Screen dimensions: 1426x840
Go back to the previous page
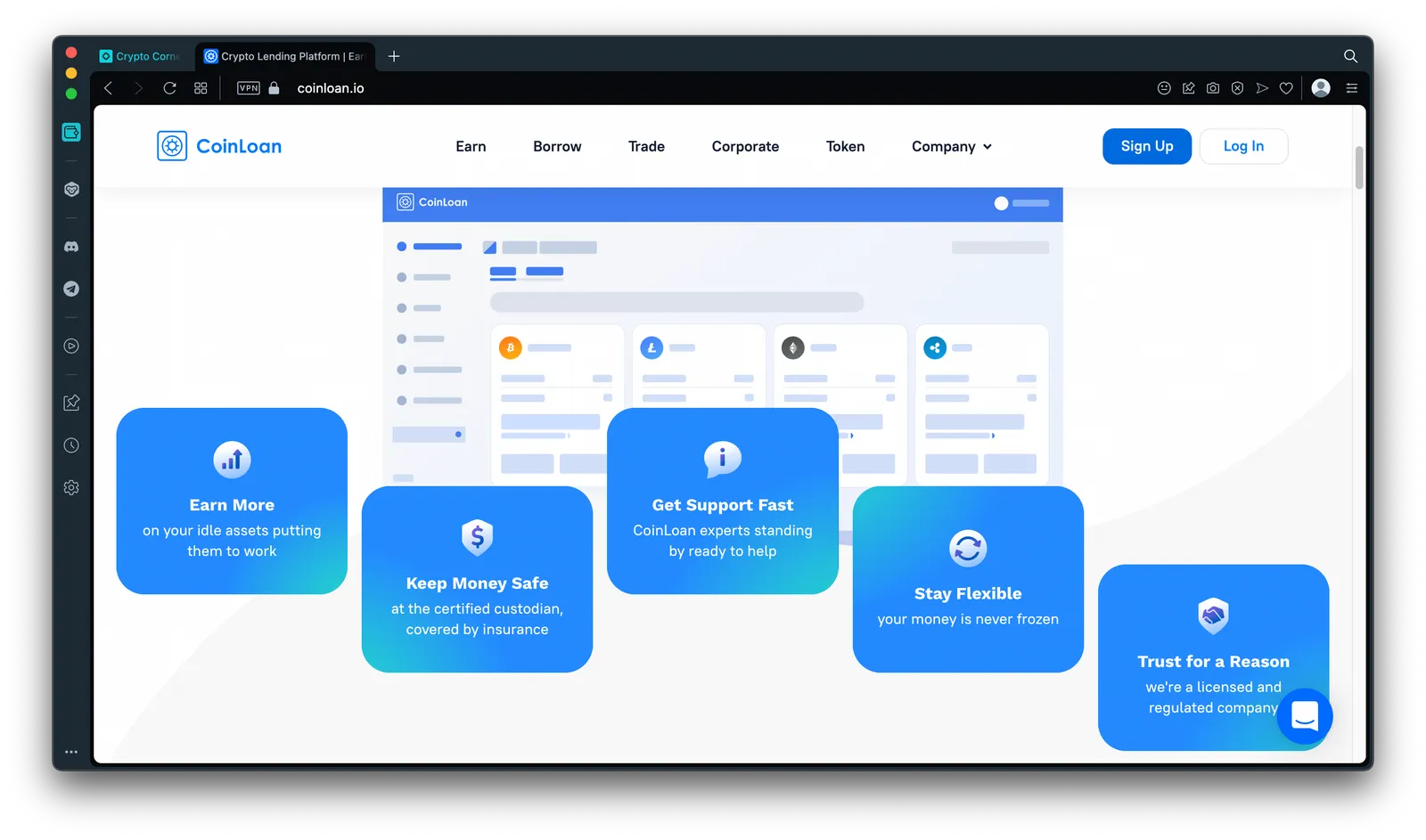(x=109, y=88)
